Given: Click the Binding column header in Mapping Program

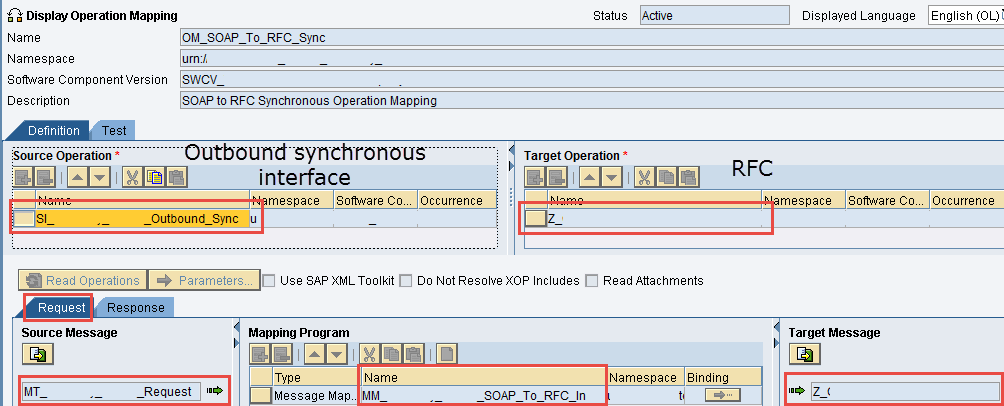Looking at the screenshot, I should point(723,378).
